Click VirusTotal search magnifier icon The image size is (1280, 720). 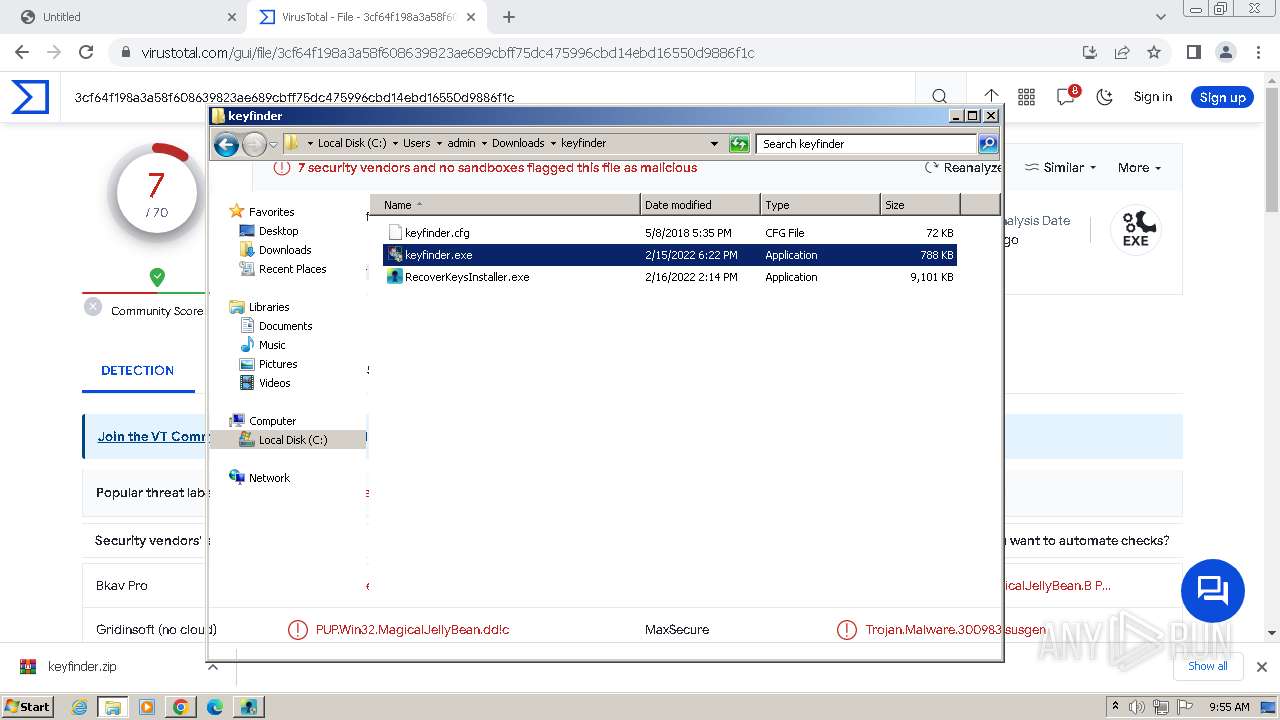click(940, 97)
